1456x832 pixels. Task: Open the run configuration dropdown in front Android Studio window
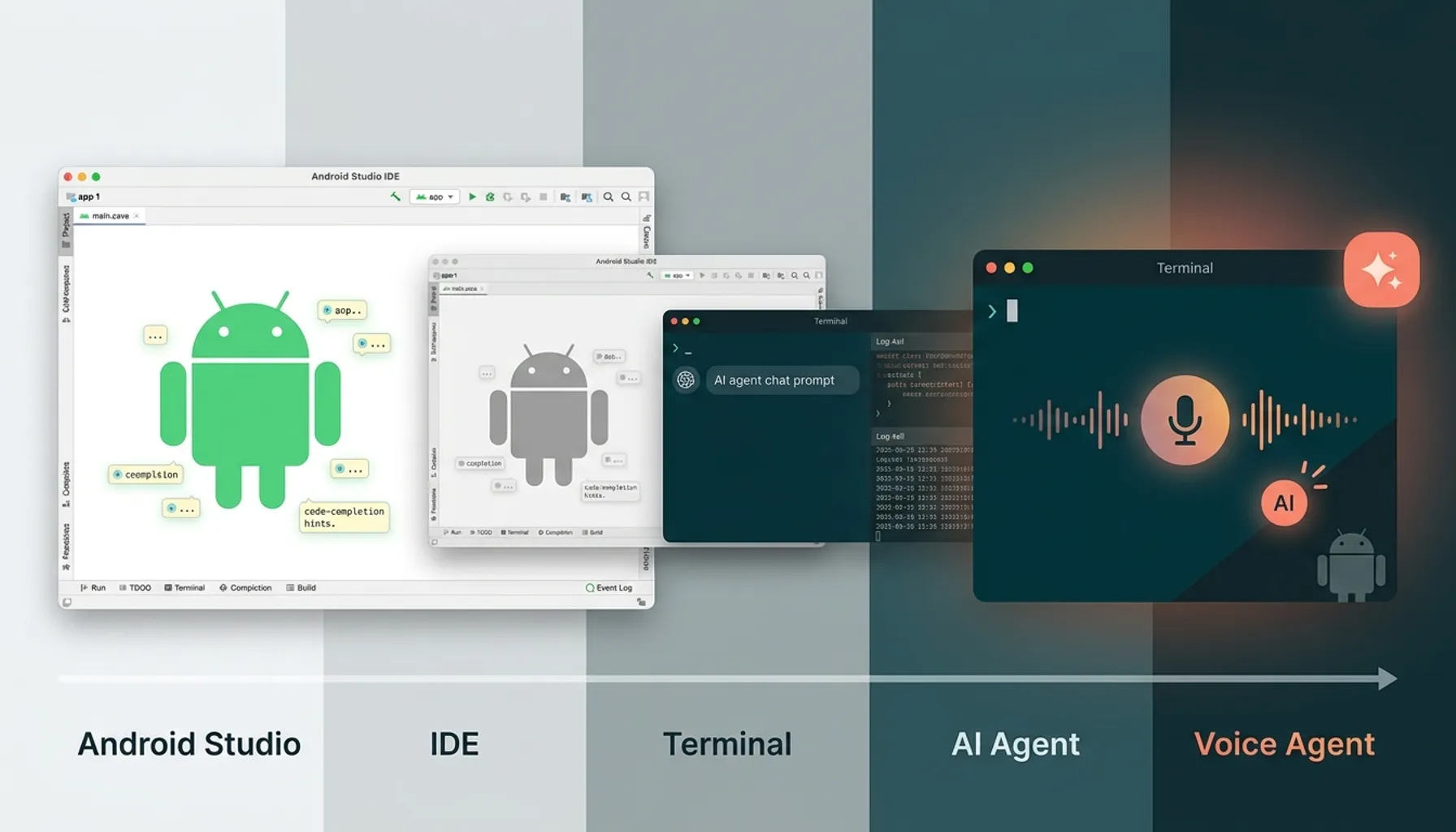coord(435,197)
